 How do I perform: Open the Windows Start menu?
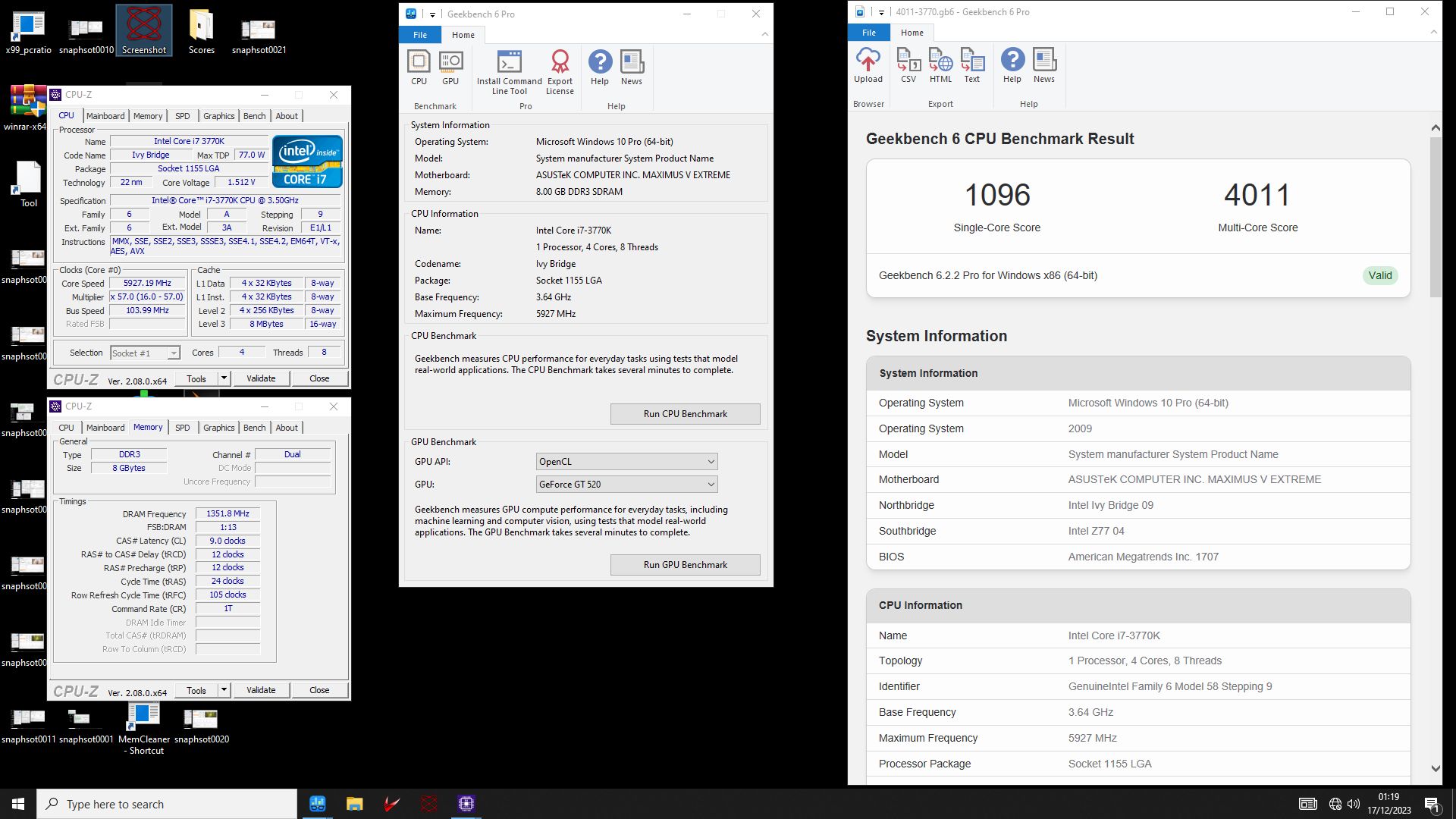pos(18,804)
